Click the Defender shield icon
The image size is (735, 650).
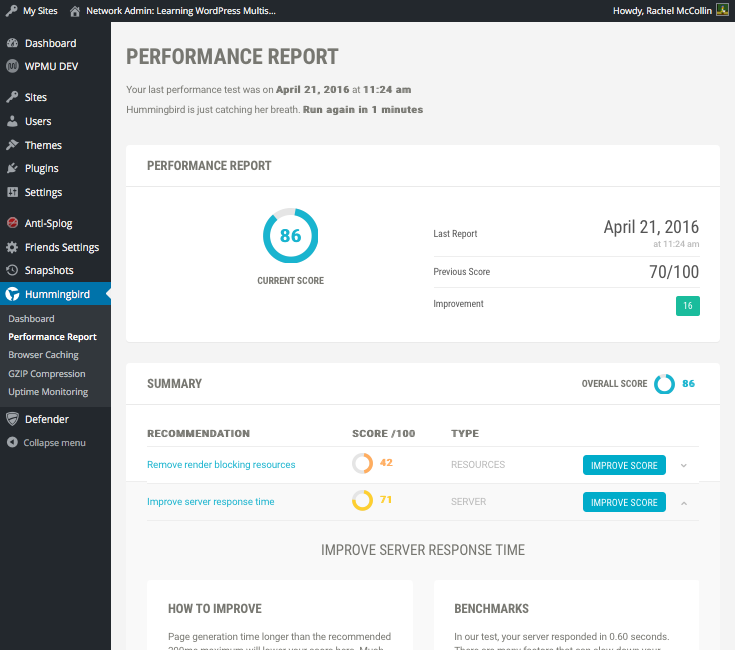pyautogui.click(x=13, y=419)
